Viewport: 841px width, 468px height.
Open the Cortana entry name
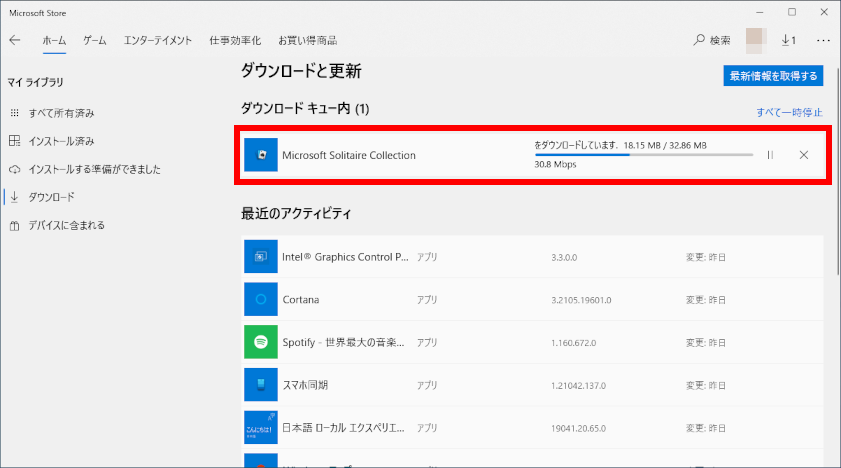300,300
